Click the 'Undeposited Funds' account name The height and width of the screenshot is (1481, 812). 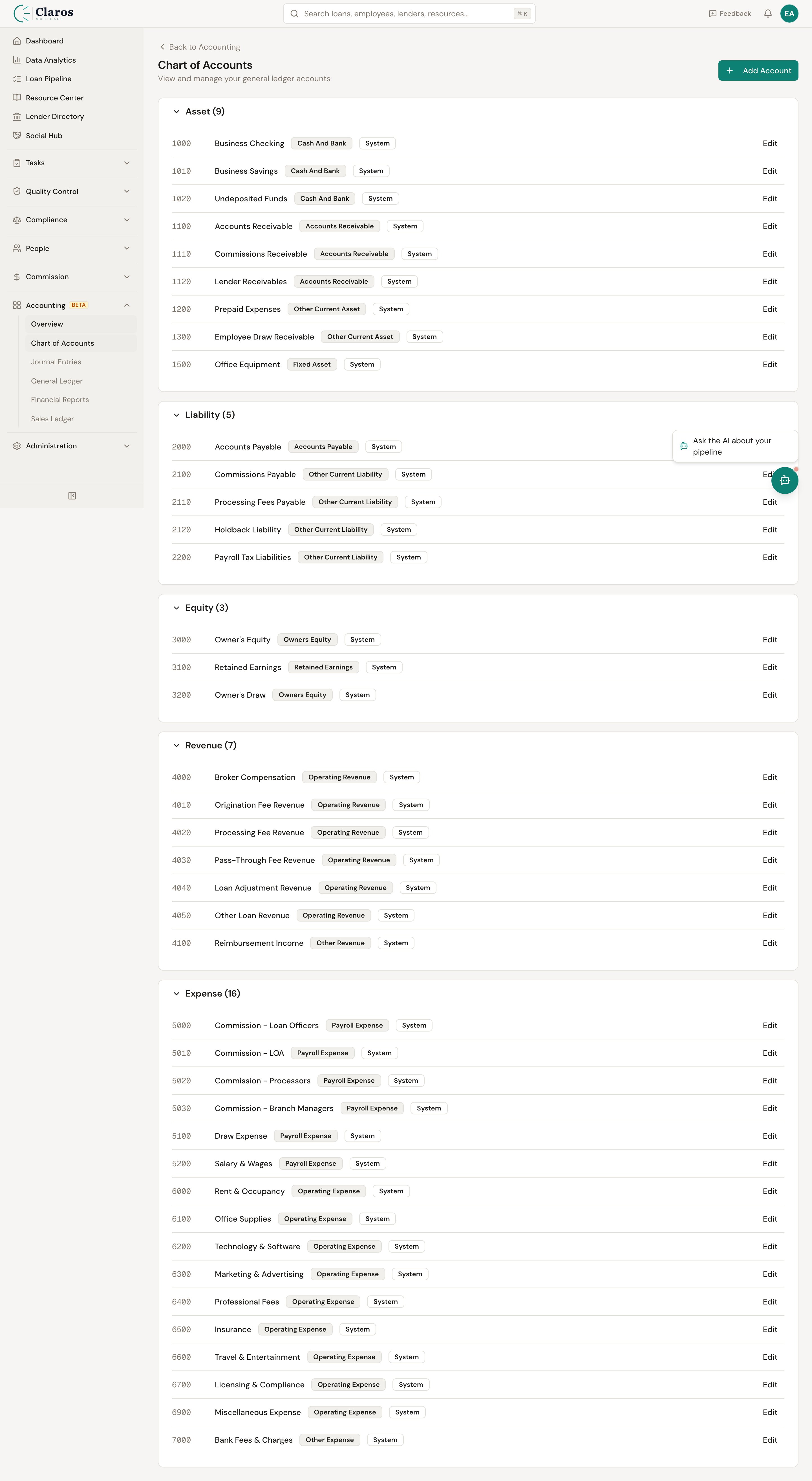click(x=251, y=199)
